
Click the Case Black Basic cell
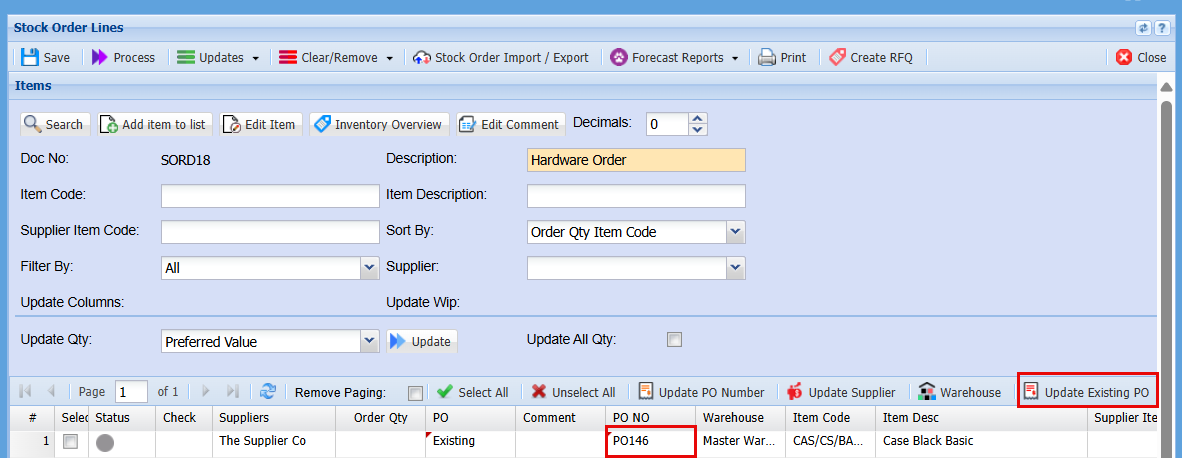(x=981, y=441)
